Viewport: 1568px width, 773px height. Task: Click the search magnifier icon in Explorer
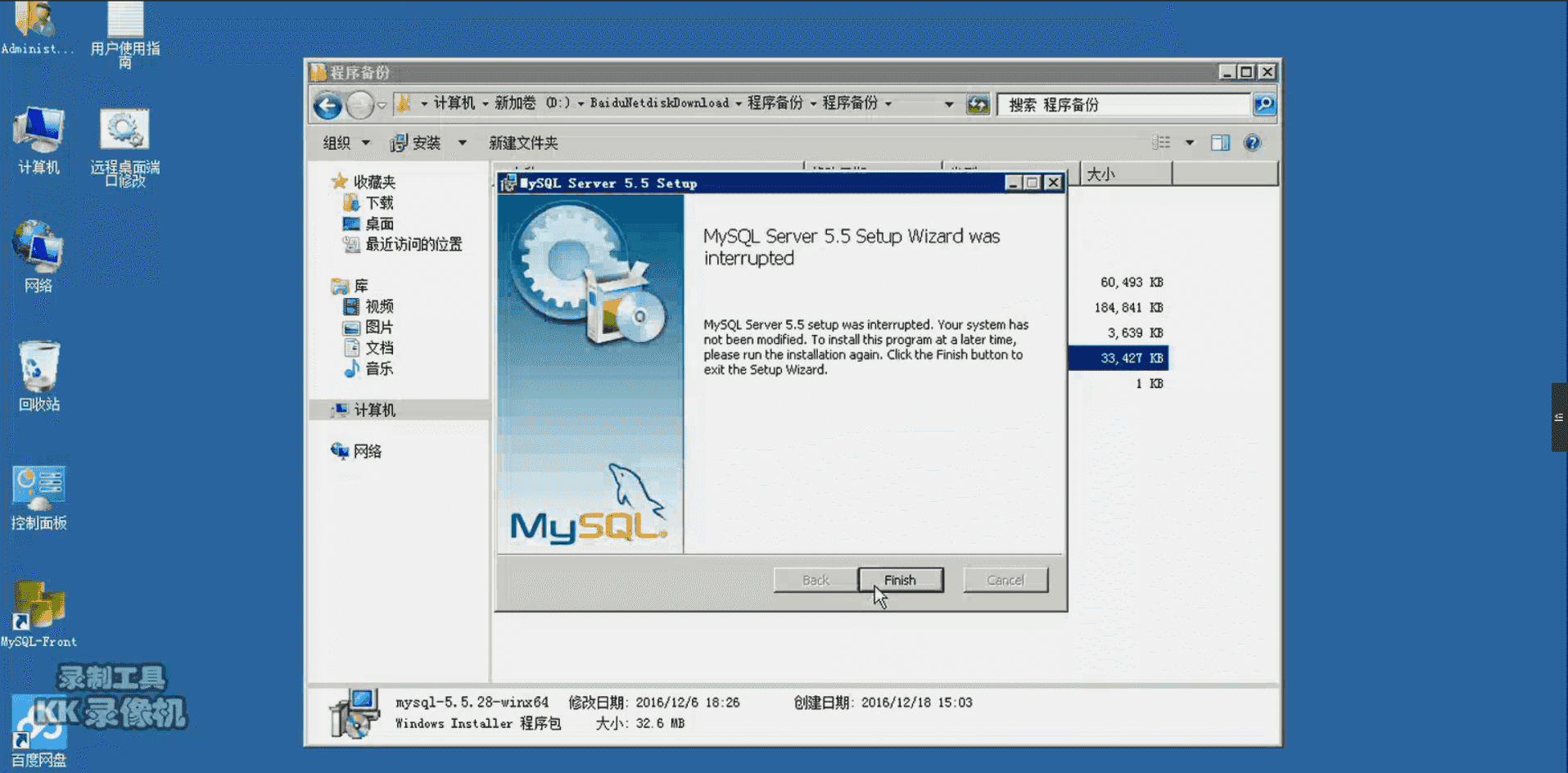pyautogui.click(x=1264, y=105)
